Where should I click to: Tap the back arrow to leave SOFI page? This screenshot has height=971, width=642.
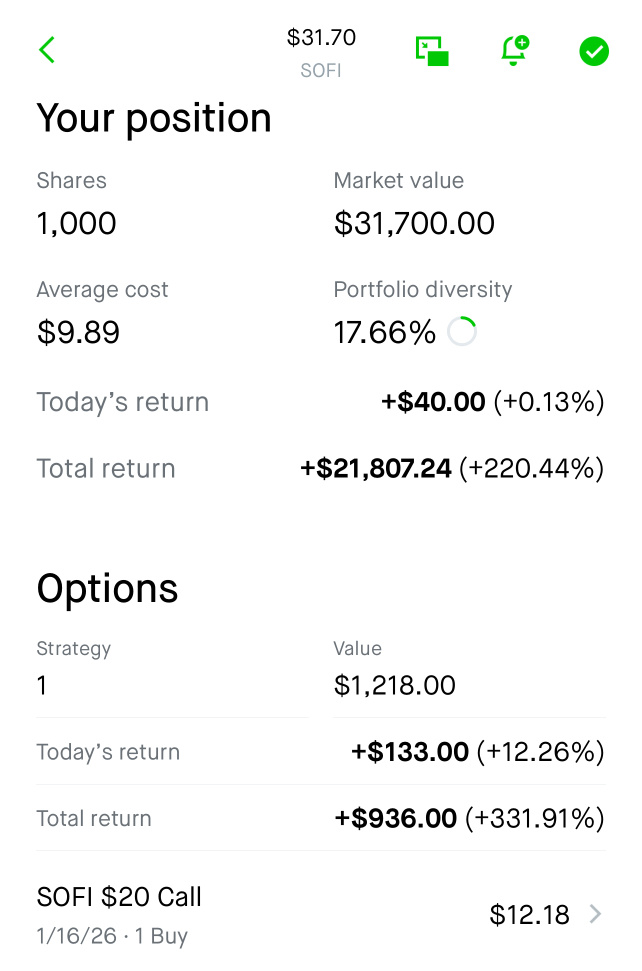coord(46,50)
